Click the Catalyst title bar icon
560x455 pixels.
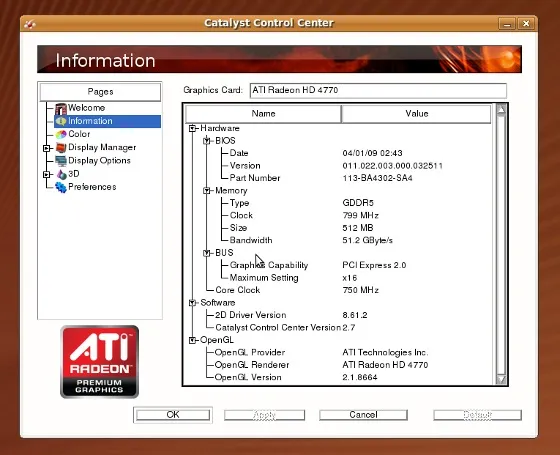[29, 24]
